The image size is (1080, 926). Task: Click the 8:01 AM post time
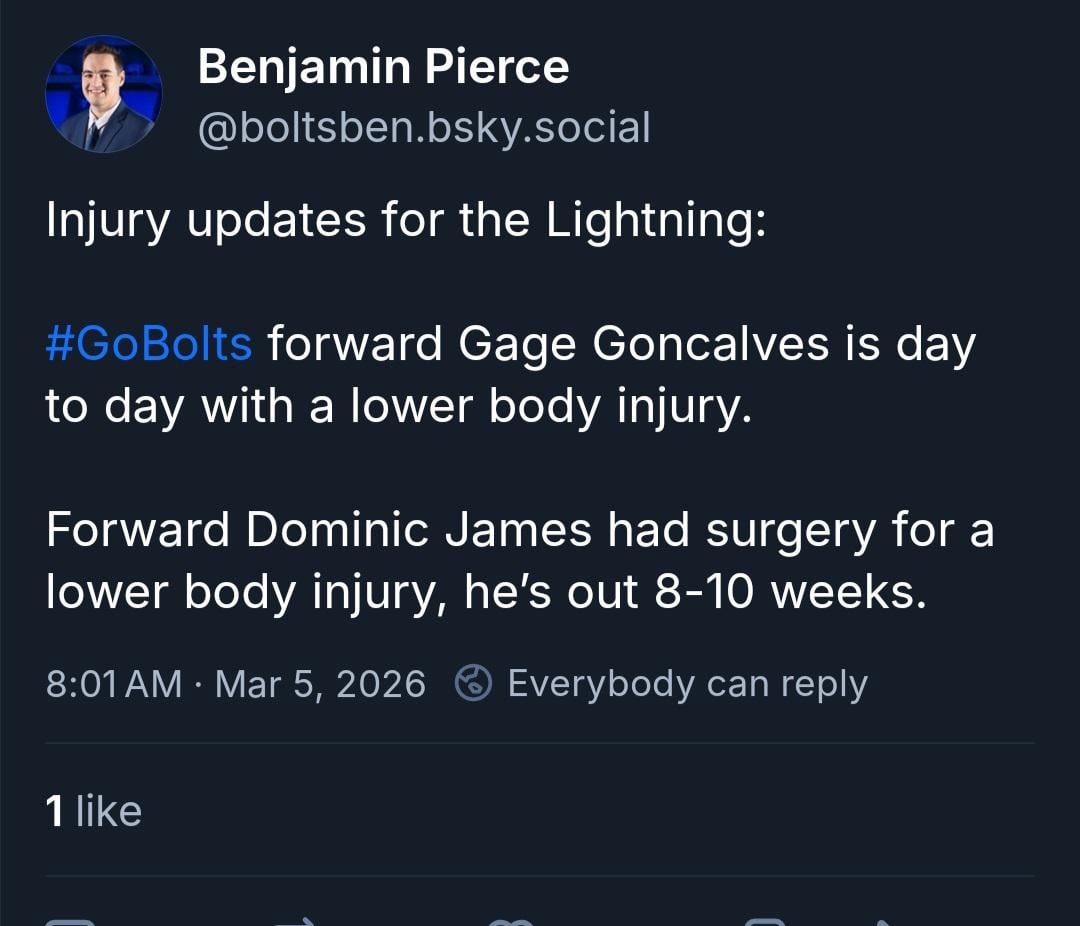click(x=114, y=684)
